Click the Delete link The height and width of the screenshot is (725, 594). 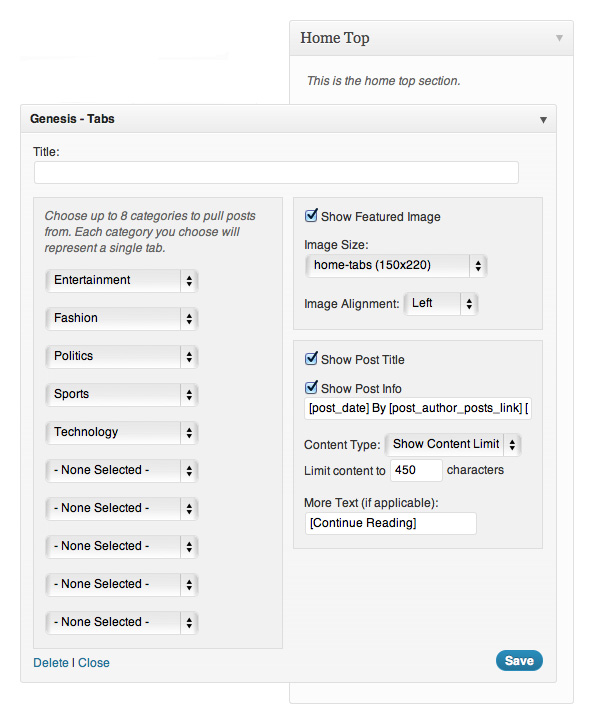click(51, 663)
